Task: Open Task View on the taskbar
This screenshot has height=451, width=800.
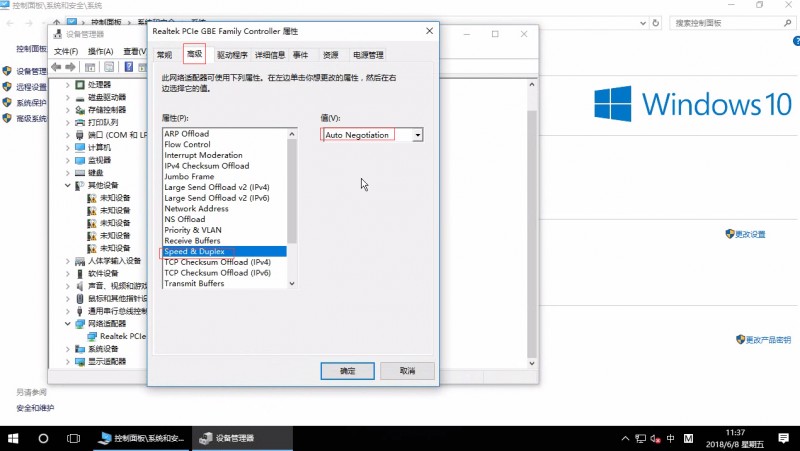Action: (x=73, y=438)
